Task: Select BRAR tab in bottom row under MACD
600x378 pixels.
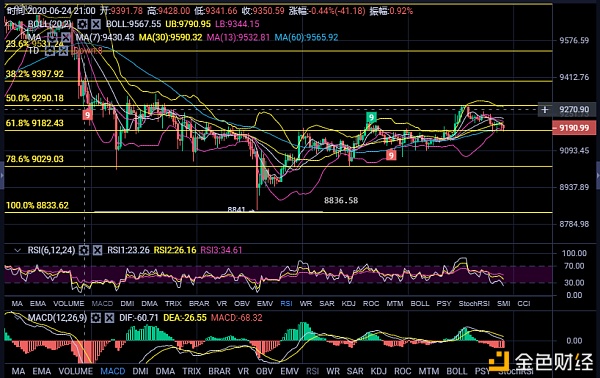Action: click(219, 371)
